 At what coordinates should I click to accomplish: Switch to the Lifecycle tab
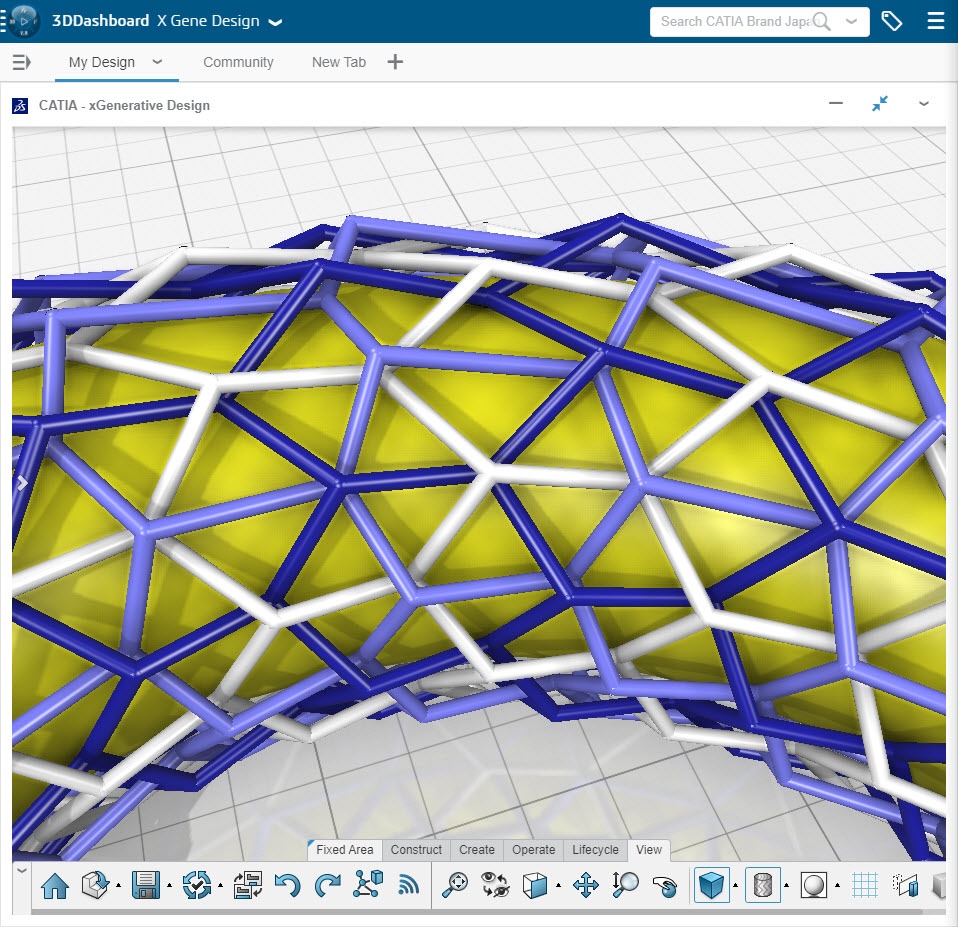595,849
